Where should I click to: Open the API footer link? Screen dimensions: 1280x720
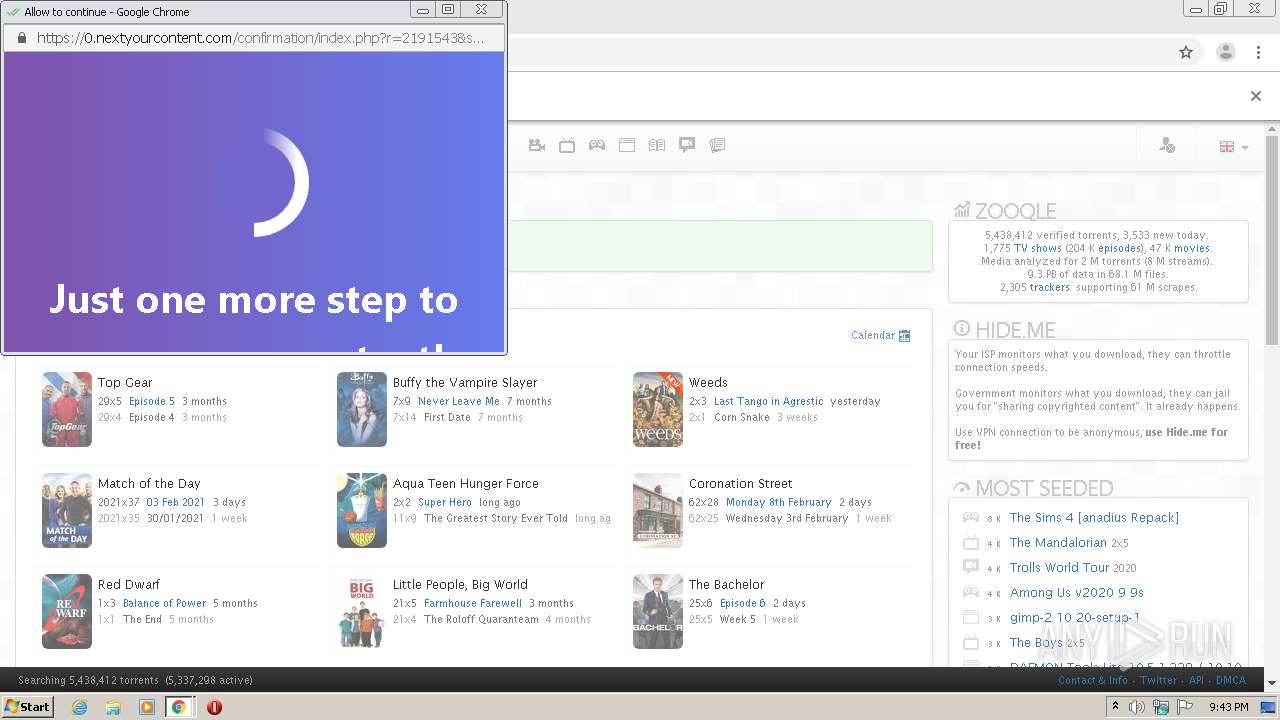[1196, 680]
